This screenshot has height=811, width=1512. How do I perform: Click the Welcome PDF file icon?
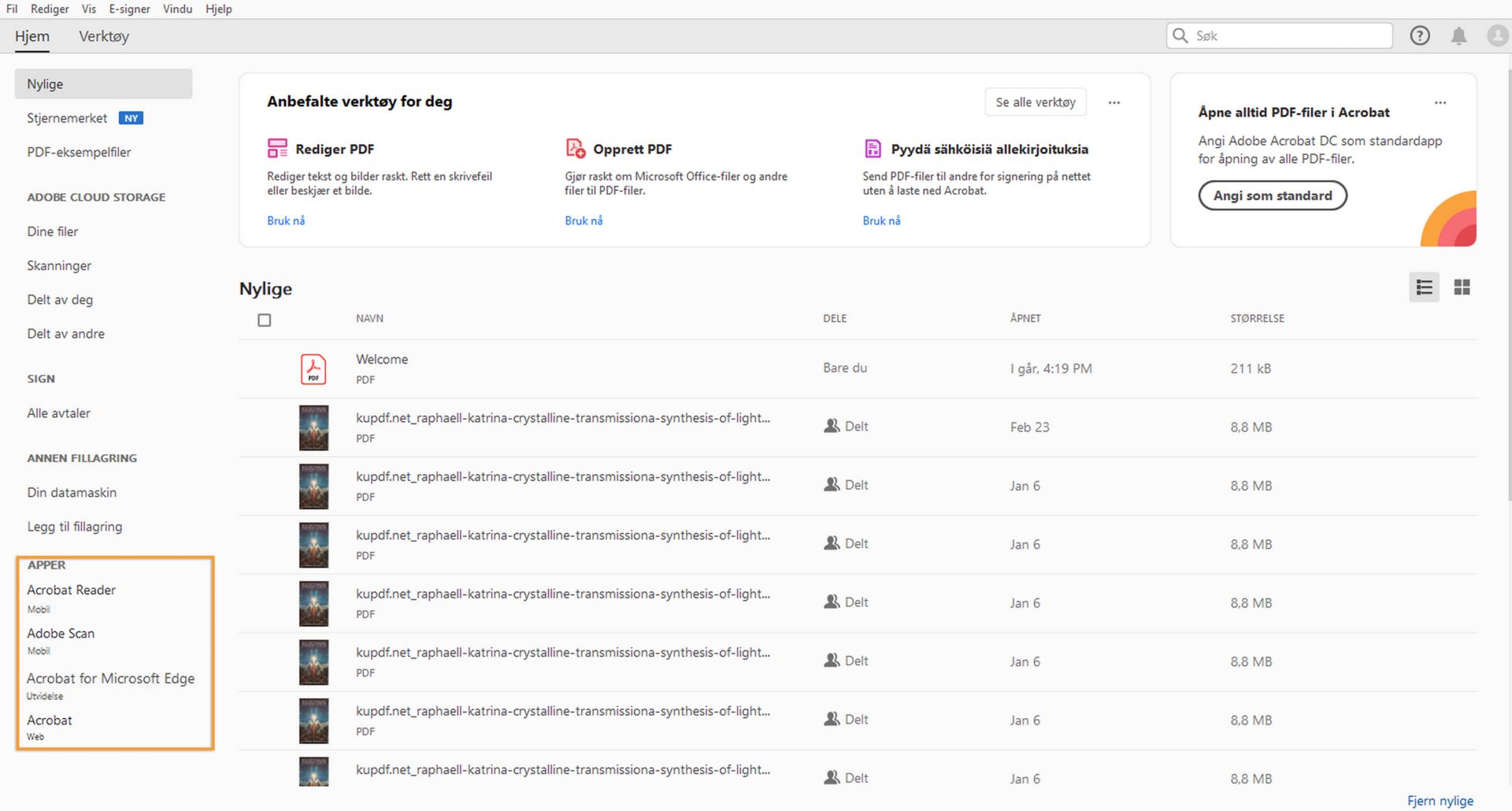coord(313,368)
